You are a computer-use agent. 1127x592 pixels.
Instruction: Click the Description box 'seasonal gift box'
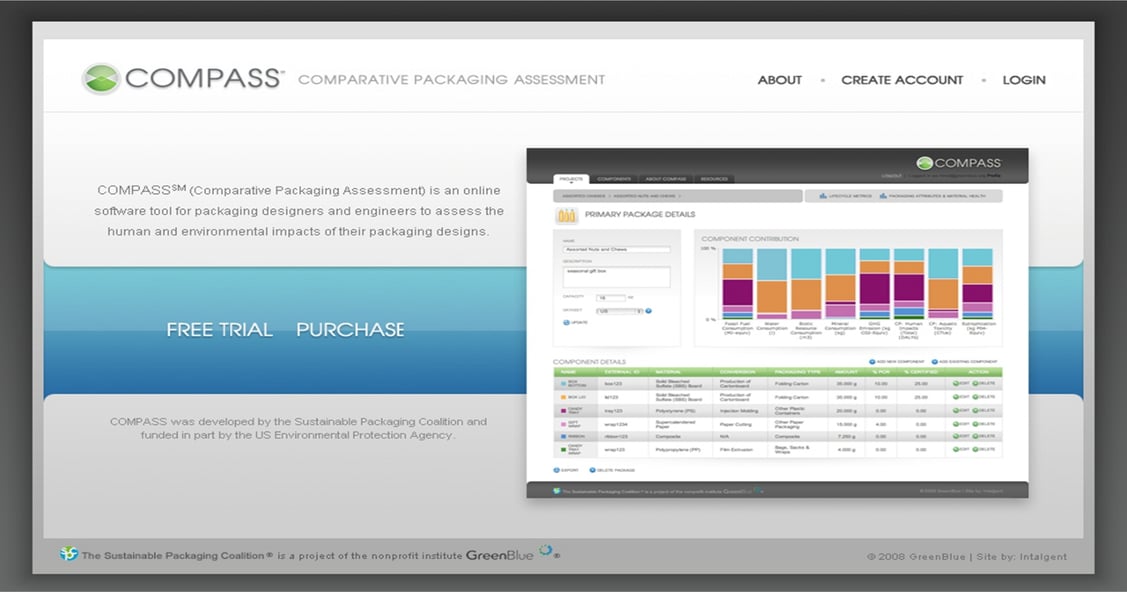click(617, 277)
